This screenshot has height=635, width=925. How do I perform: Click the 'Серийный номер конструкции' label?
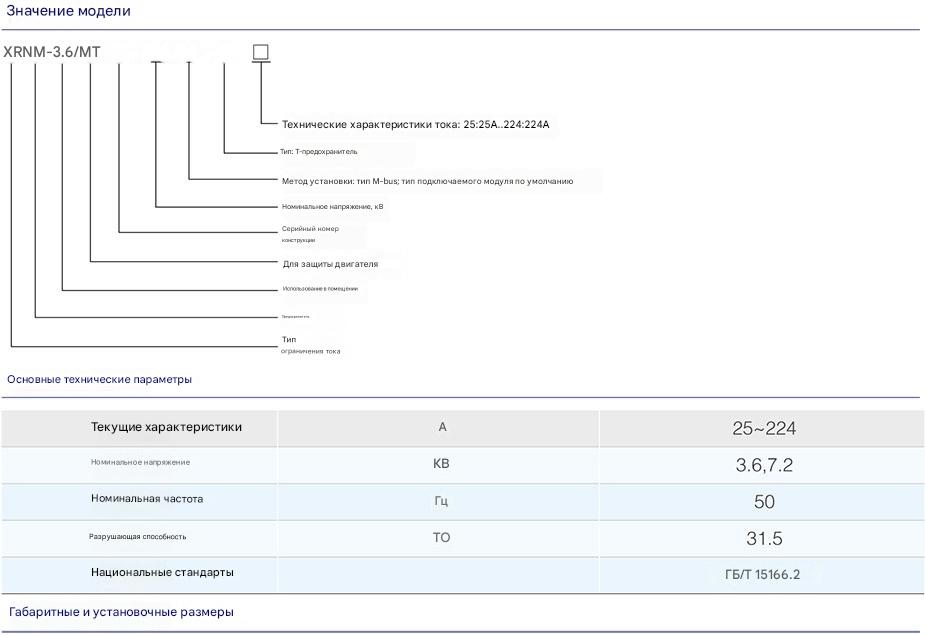(310, 234)
